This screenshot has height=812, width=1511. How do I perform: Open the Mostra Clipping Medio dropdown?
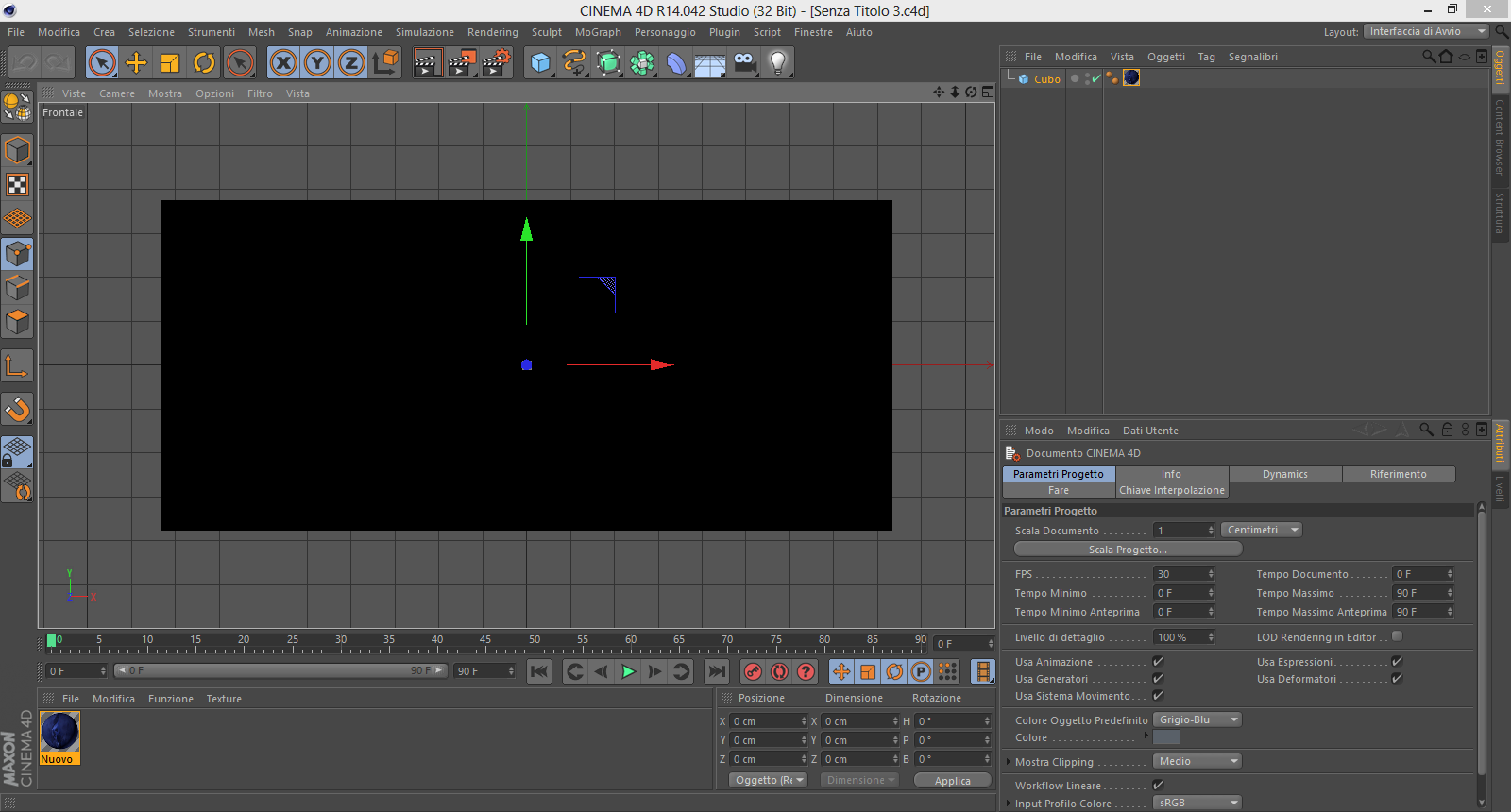[x=1197, y=761]
